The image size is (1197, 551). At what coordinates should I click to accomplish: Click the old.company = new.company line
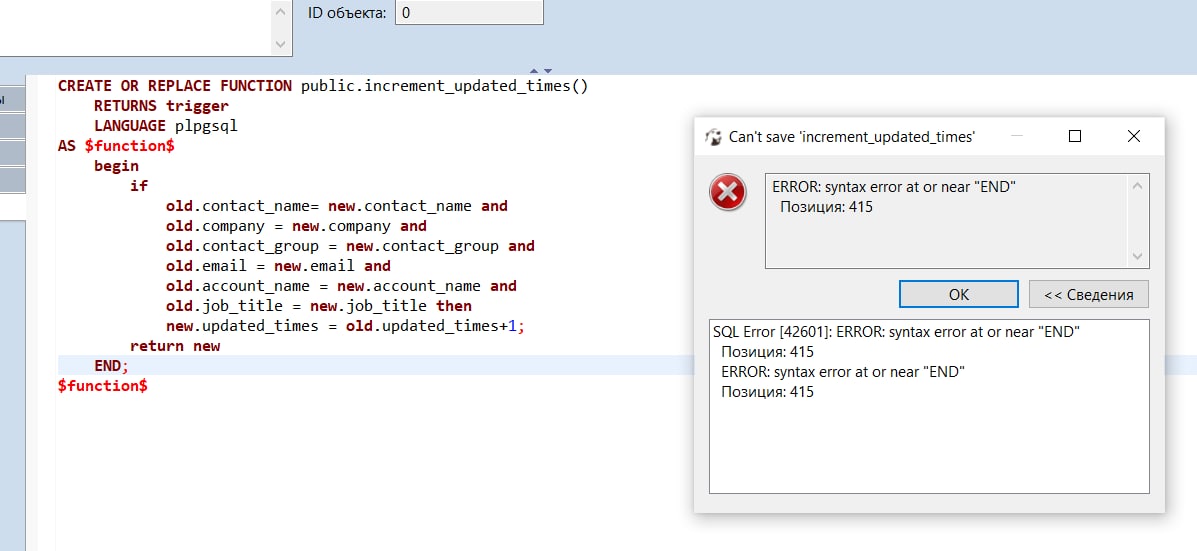296,226
